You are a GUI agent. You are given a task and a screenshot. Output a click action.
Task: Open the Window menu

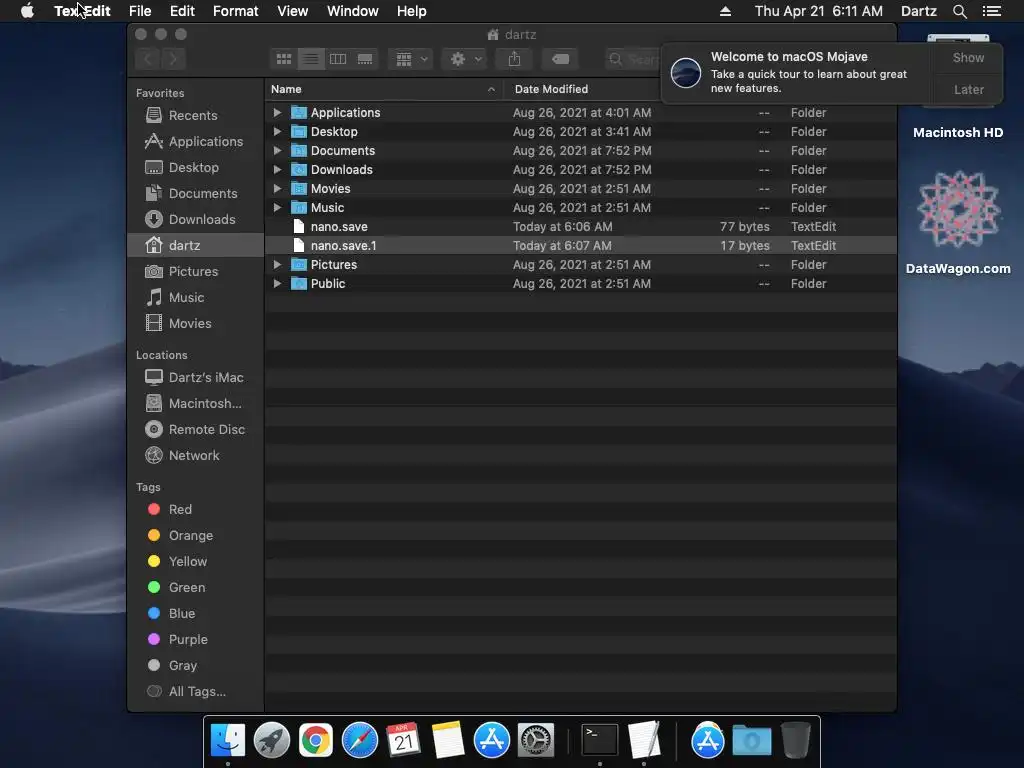353,11
